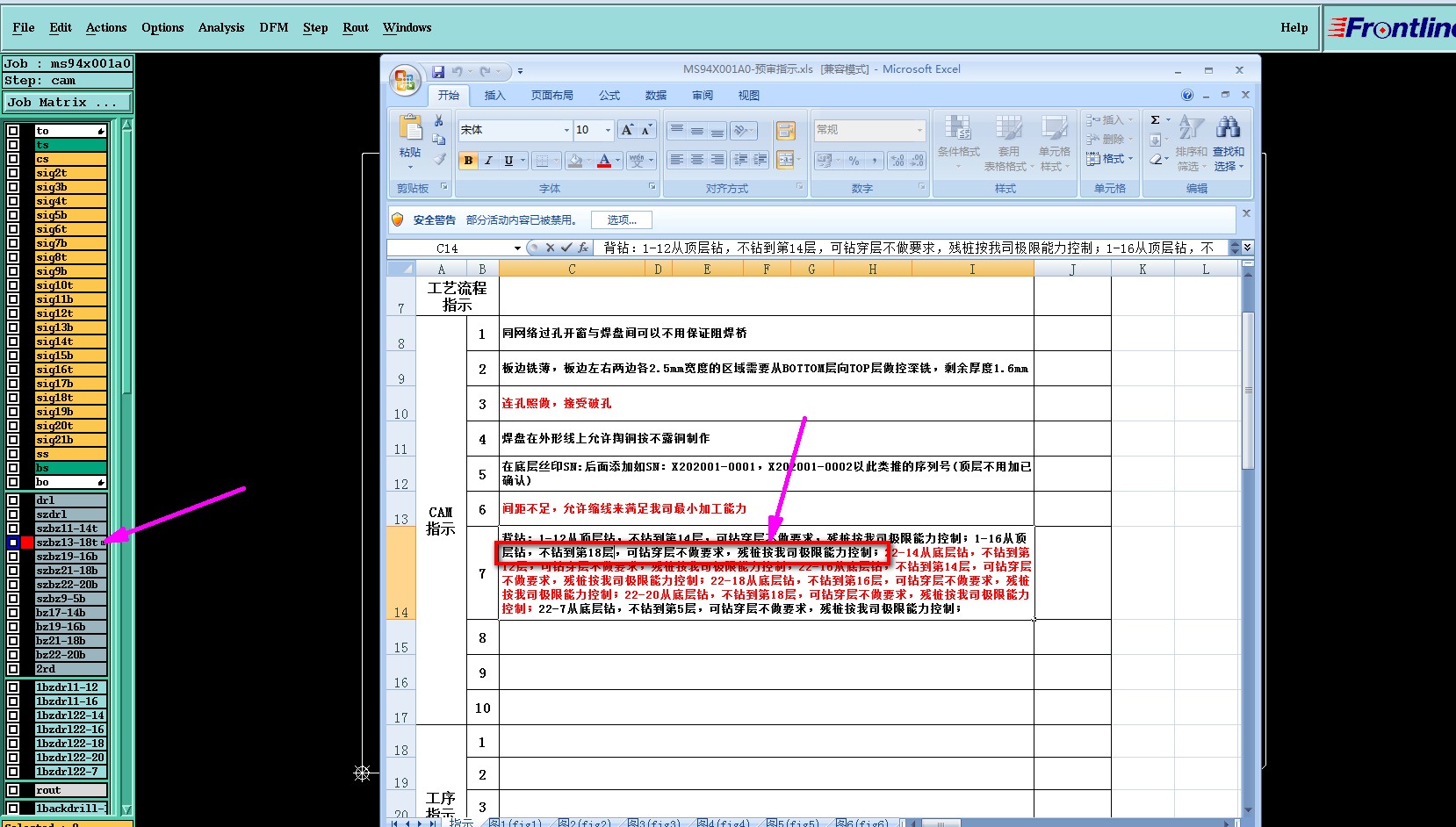Toggle checkbox for layer szbz13-18t
Viewport: 1456px width, 827px height.
point(13,543)
